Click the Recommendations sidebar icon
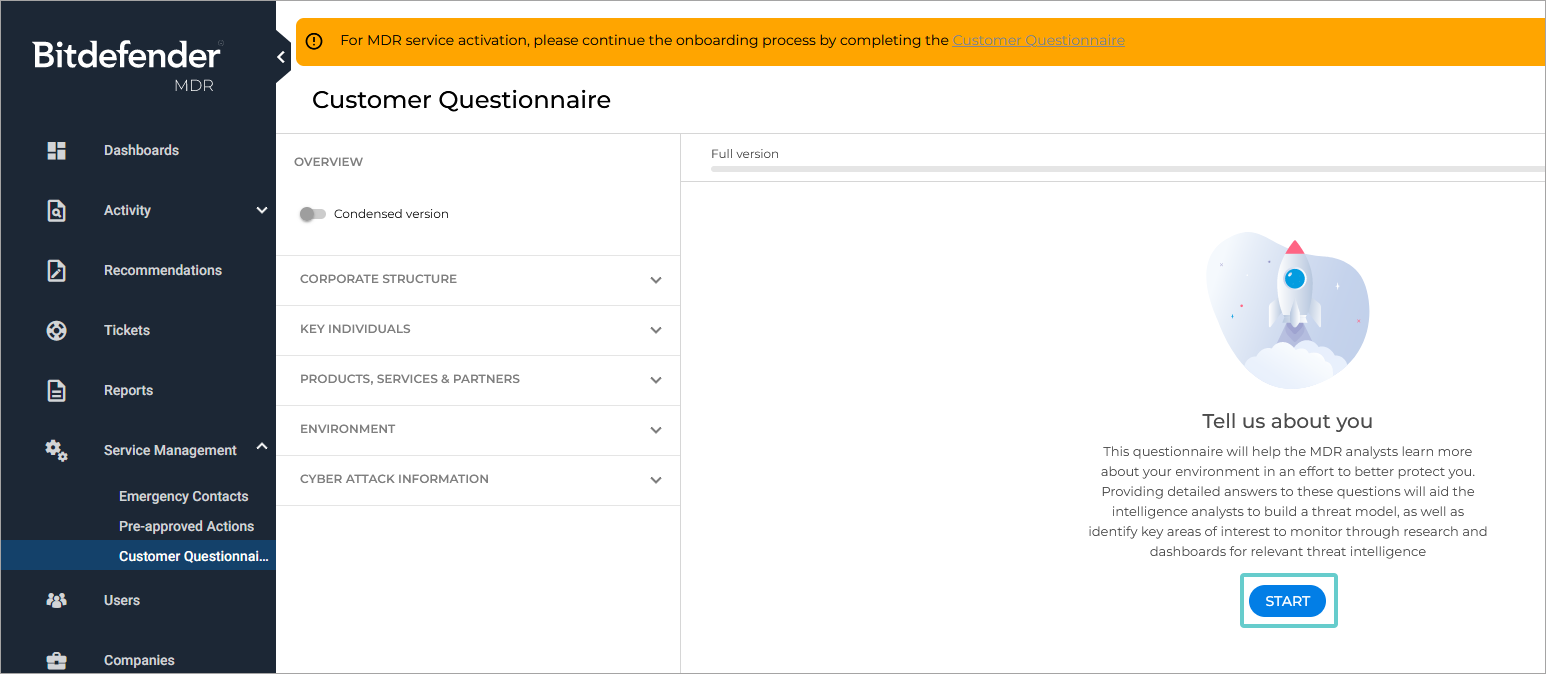 57,271
